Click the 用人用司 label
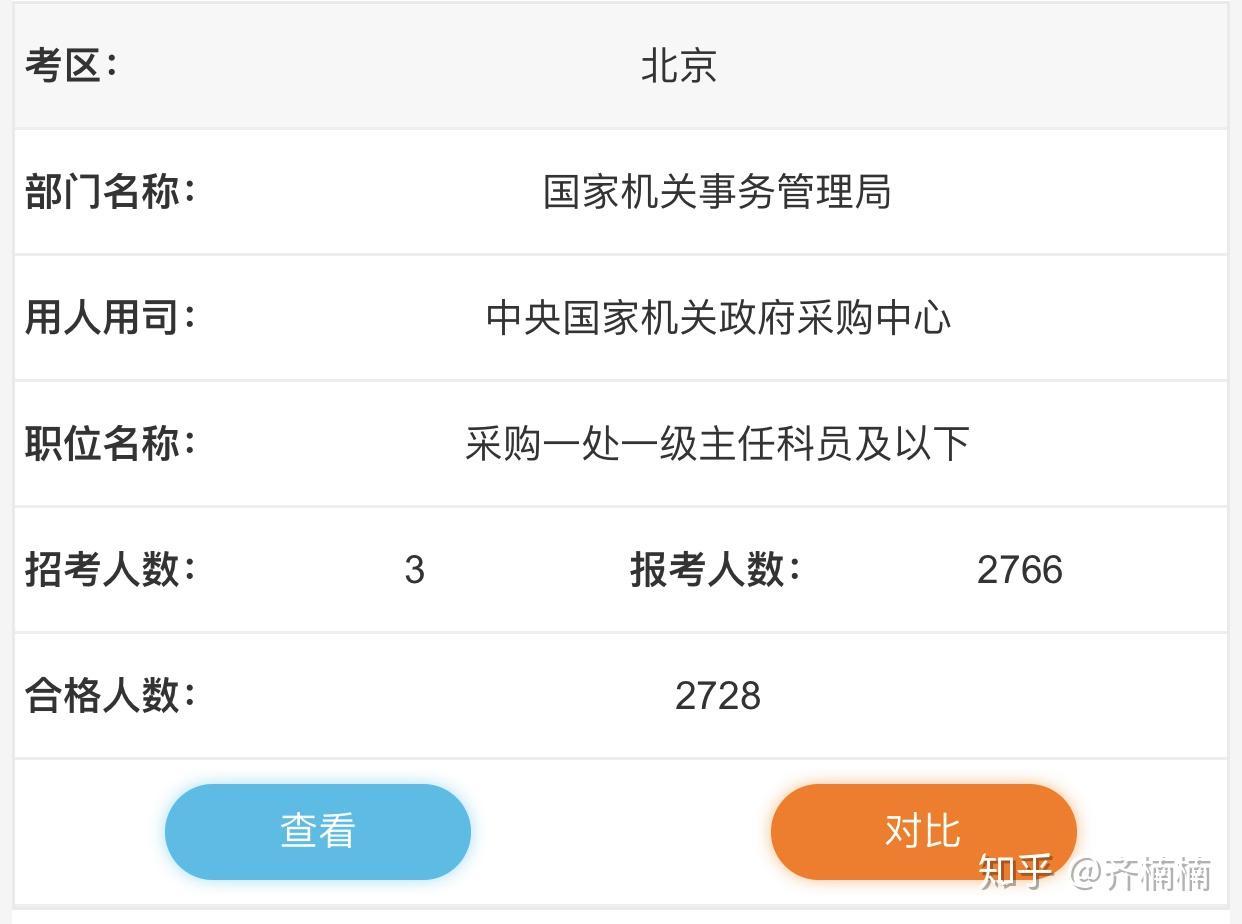Viewport: 1242px width, 924px height. click(x=110, y=318)
